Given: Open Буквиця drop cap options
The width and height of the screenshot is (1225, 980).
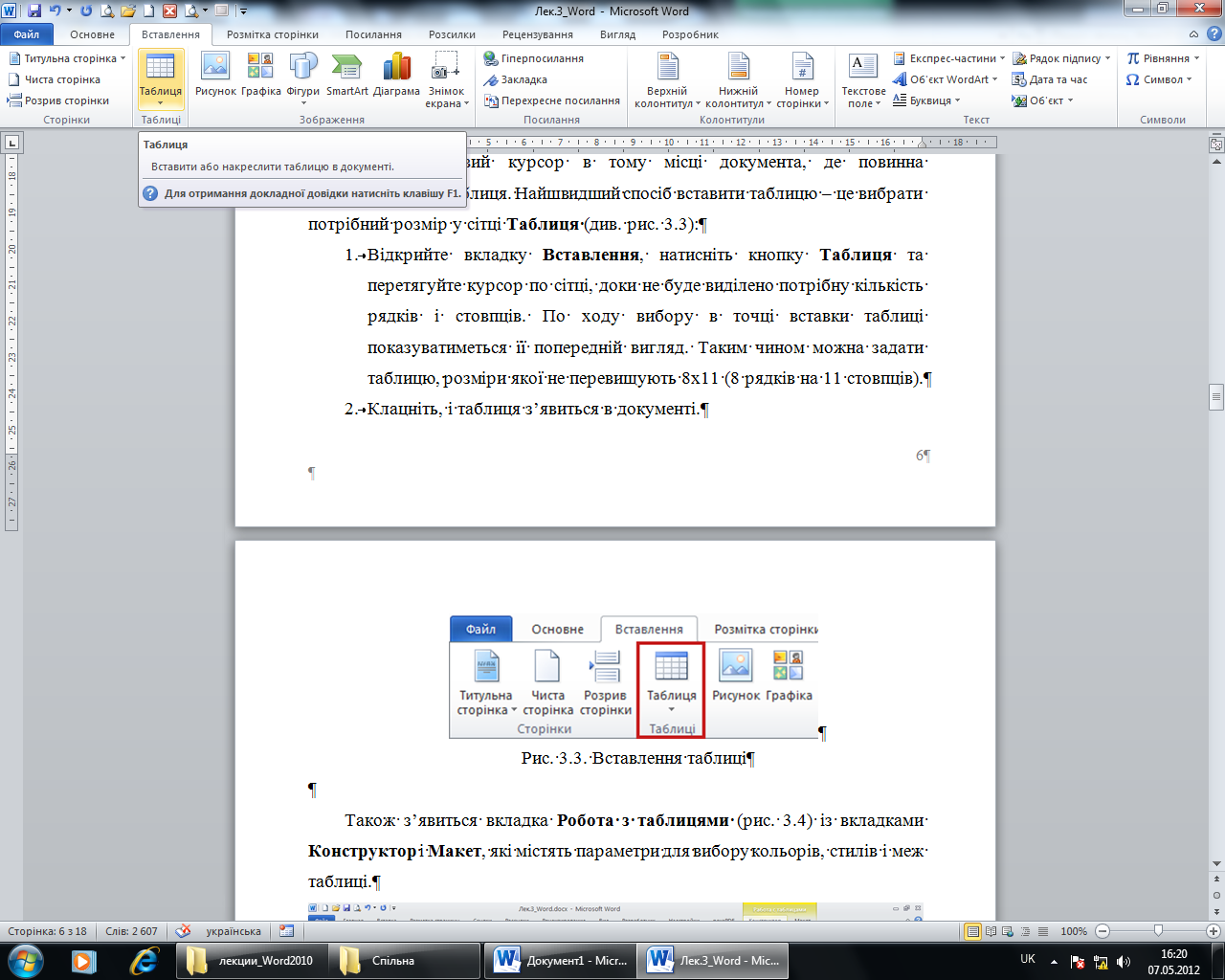Looking at the screenshot, I should [925, 100].
